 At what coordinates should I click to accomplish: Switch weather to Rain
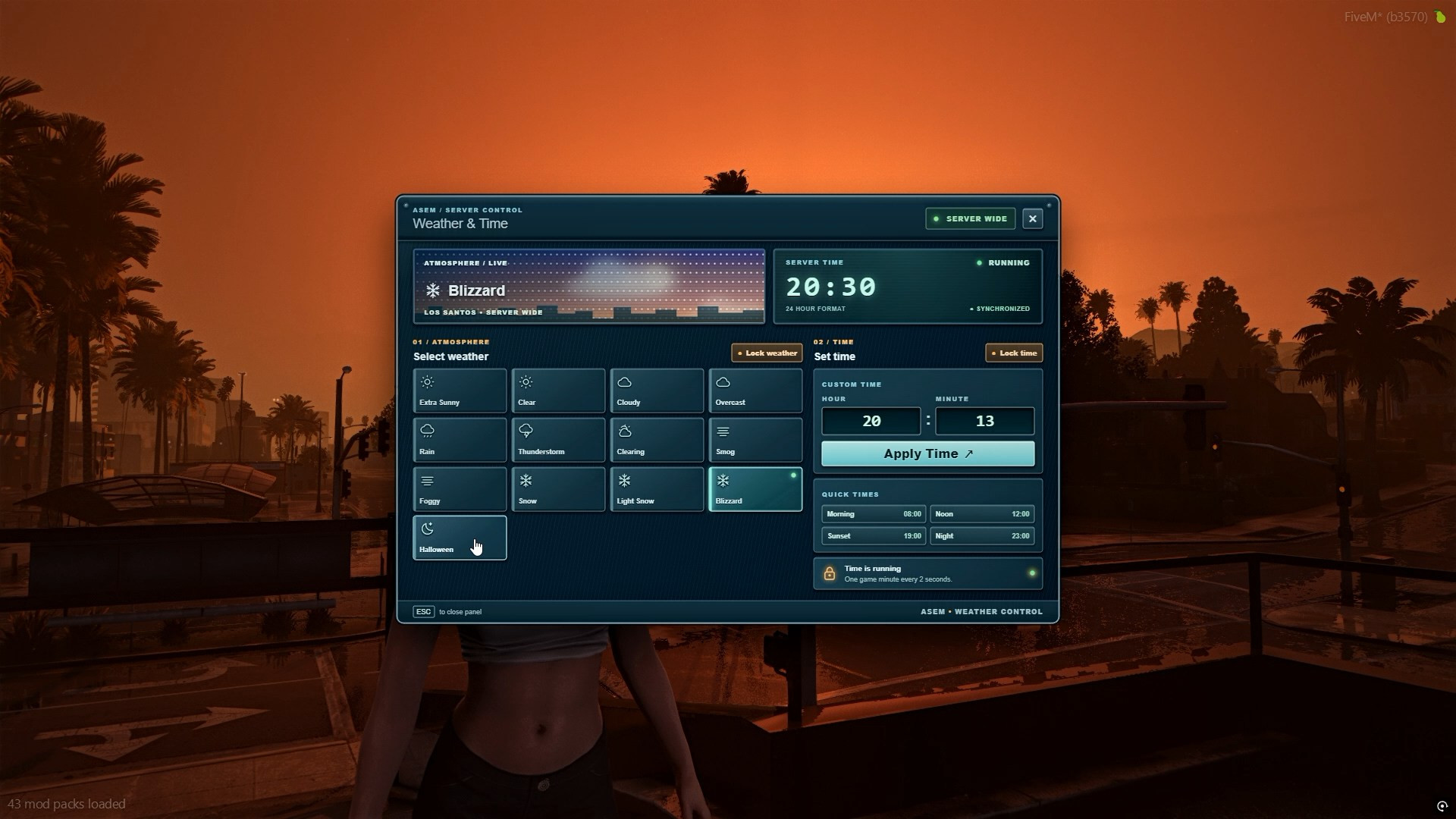click(460, 440)
